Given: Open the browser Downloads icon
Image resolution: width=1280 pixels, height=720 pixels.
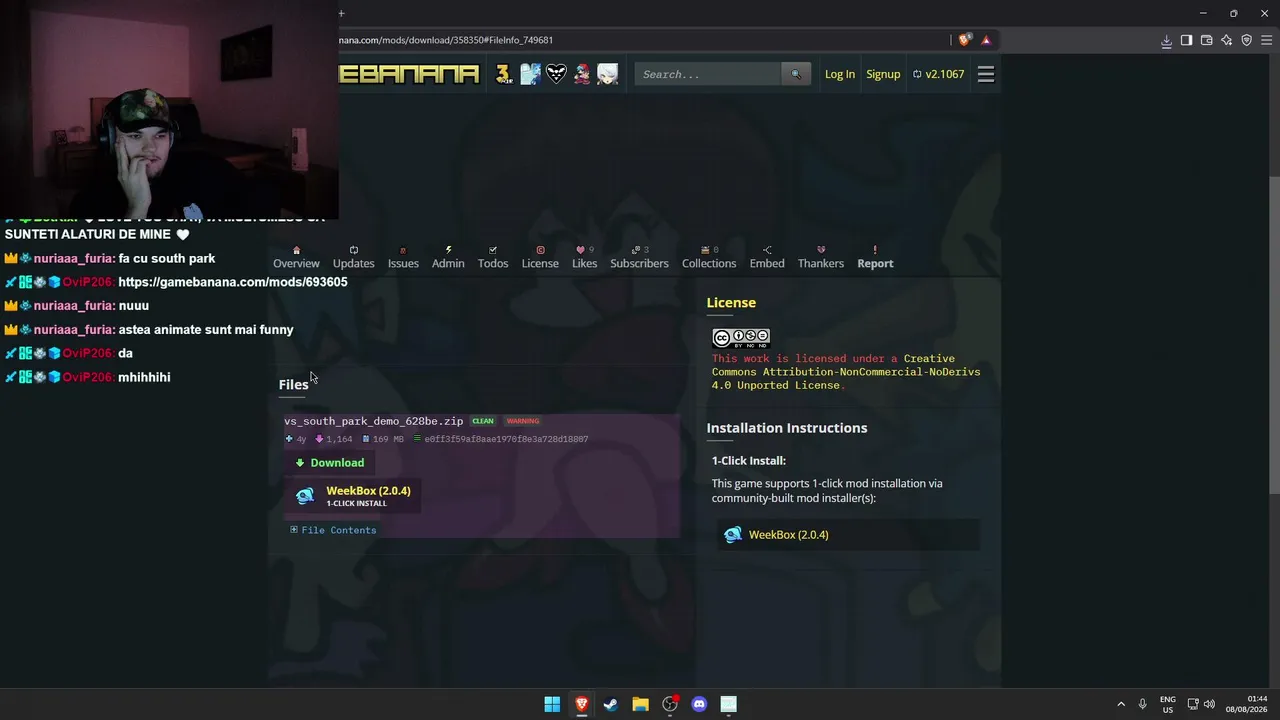Looking at the screenshot, I should [x=1166, y=40].
